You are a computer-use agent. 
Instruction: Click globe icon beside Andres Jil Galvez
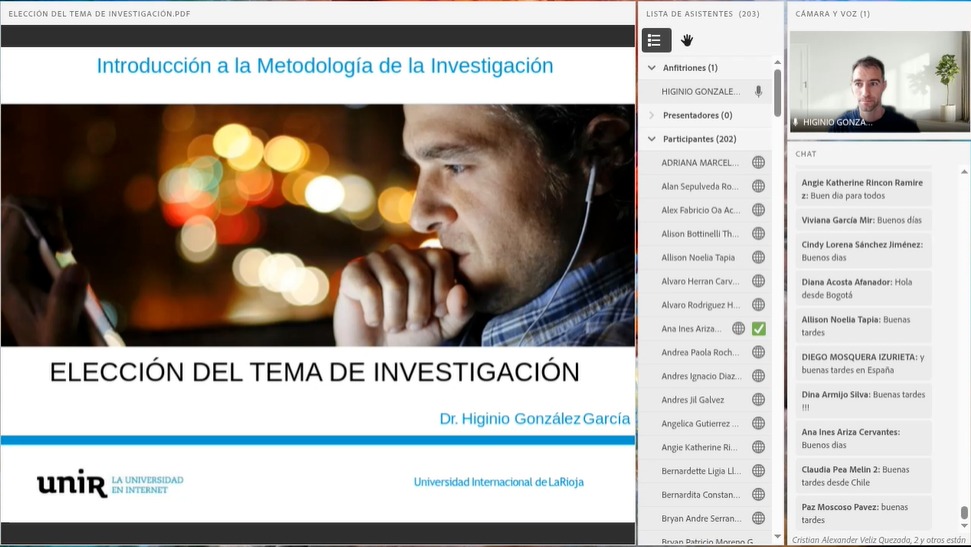[x=758, y=400]
